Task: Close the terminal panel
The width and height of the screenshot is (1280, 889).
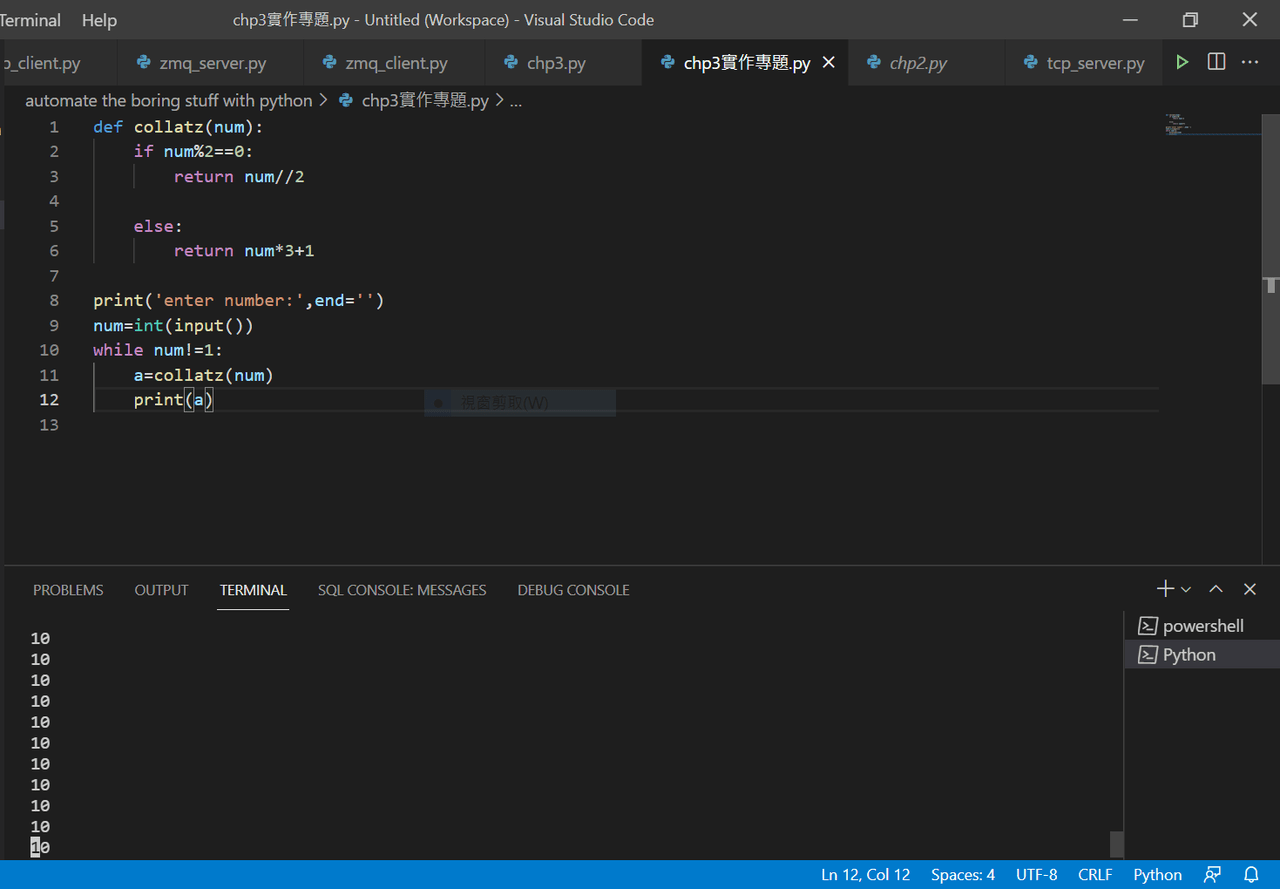Action: (1249, 589)
